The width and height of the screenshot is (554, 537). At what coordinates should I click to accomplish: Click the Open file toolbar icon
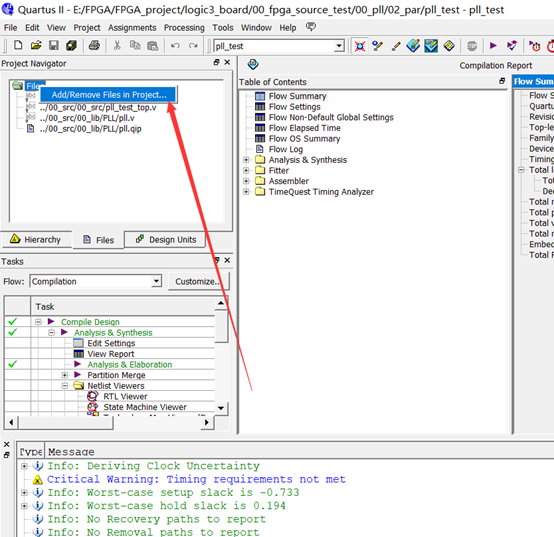coord(36,46)
